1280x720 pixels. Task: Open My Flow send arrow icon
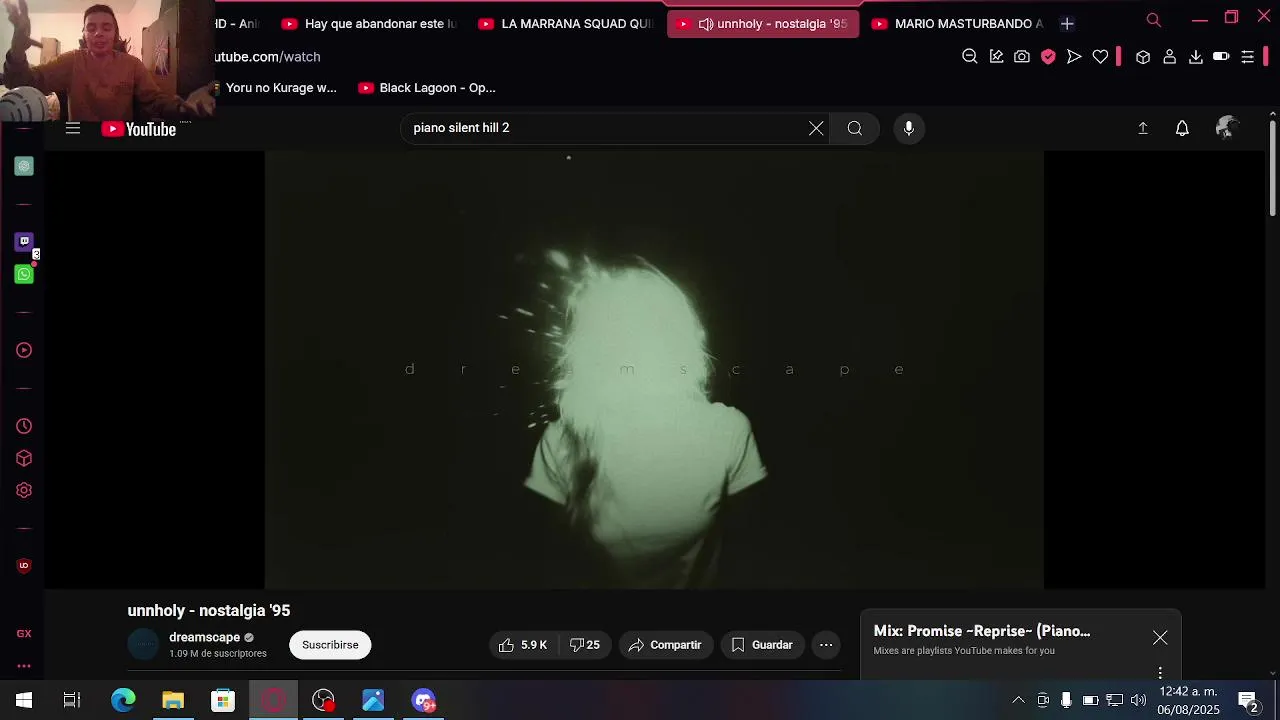pos(1074,57)
